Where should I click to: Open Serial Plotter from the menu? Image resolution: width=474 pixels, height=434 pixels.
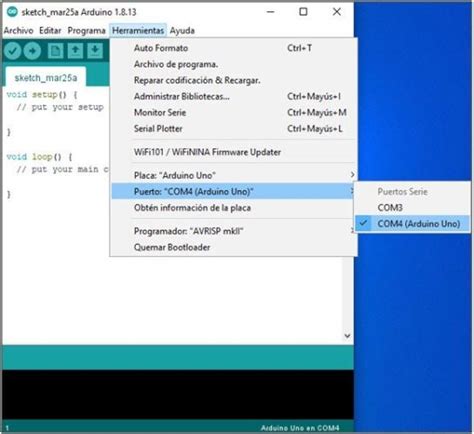[x=233, y=129]
